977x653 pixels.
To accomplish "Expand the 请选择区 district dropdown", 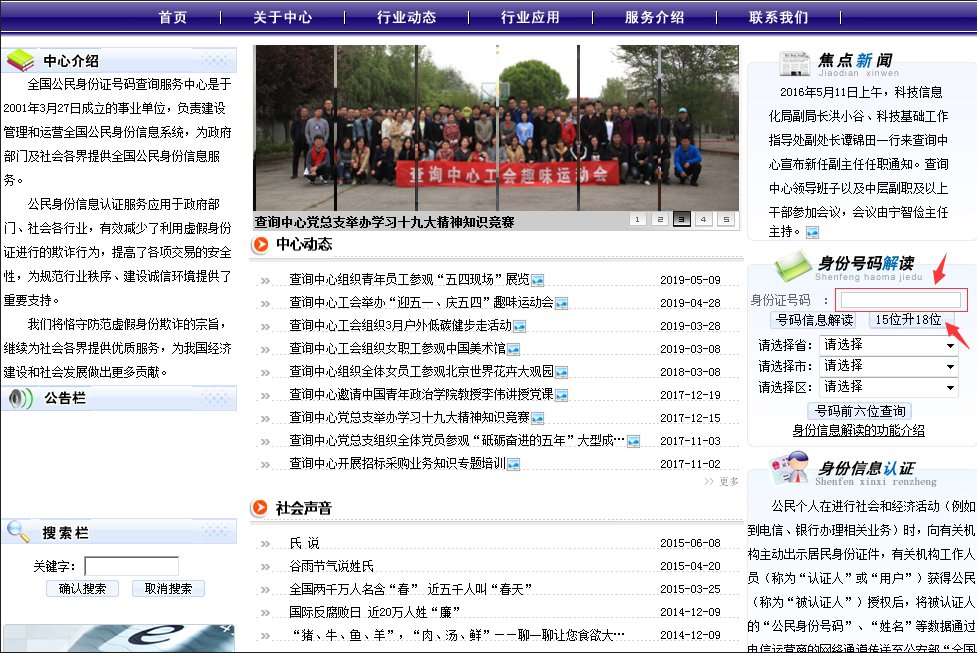I will pos(888,387).
